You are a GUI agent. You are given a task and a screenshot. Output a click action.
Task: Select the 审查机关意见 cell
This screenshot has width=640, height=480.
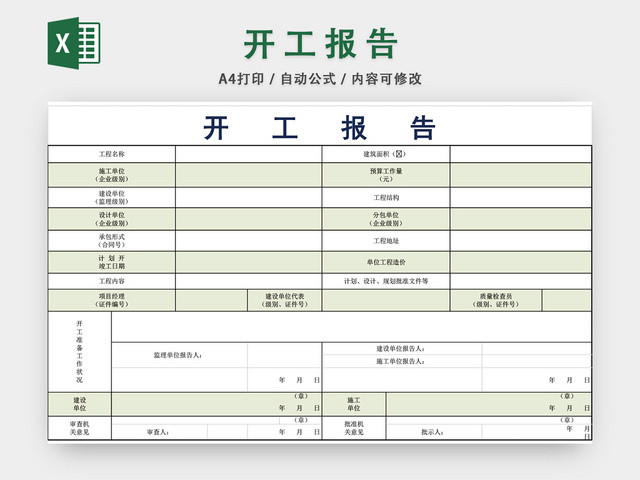tap(80, 428)
